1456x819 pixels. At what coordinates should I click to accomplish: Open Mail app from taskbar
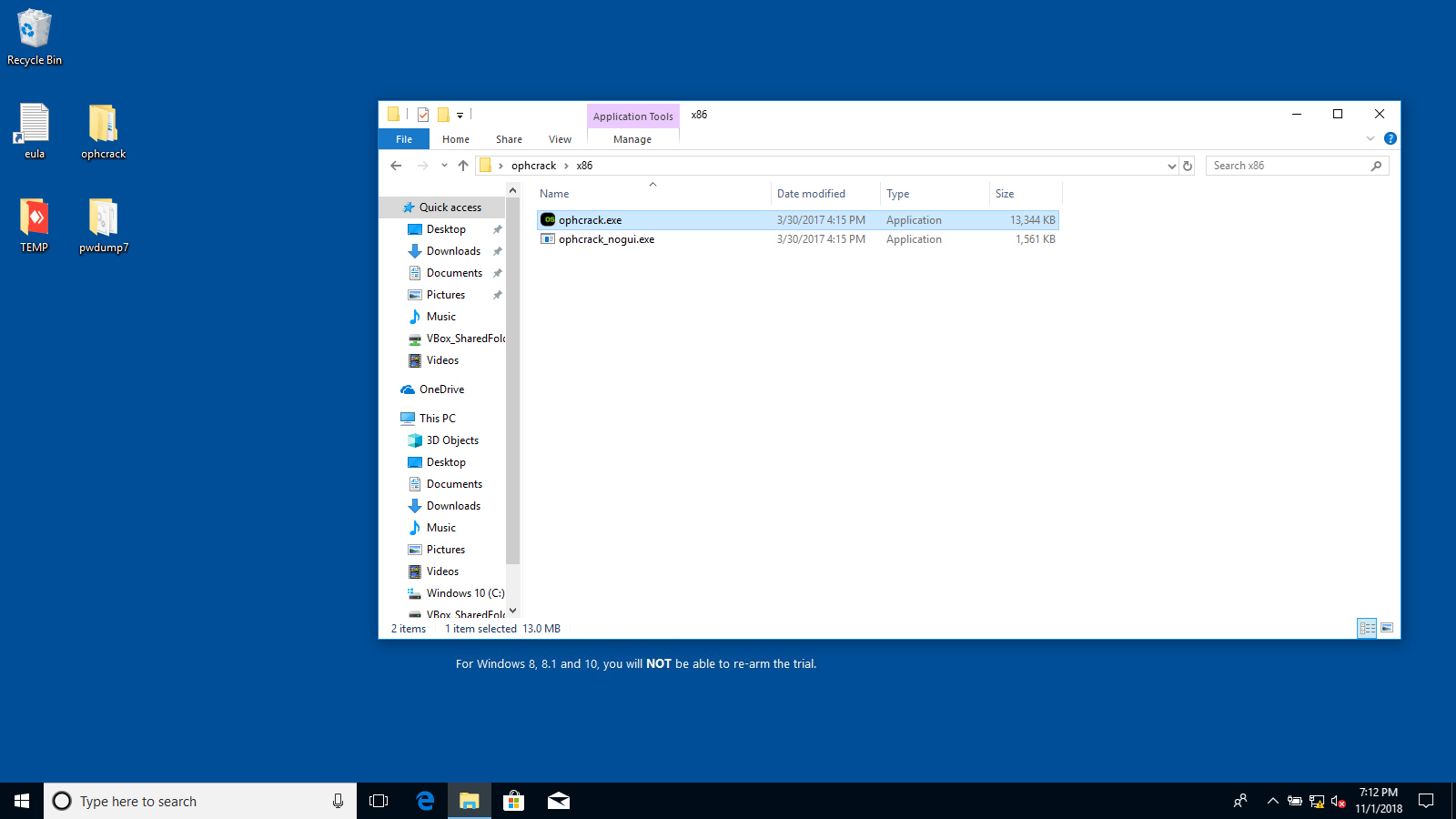pyautogui.click(x=558, y=801)
